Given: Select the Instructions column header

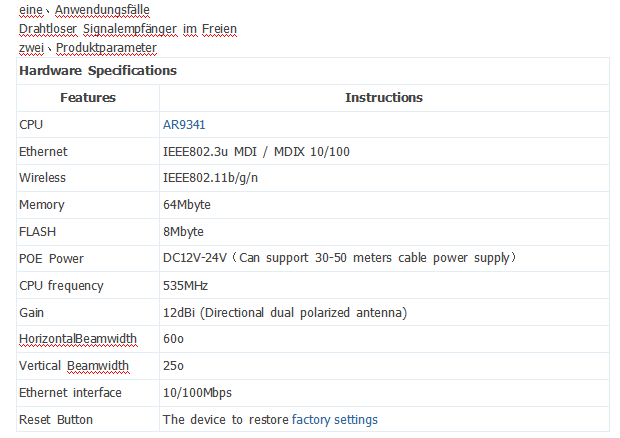Looking at the screenshot, I should coord(383,98).
